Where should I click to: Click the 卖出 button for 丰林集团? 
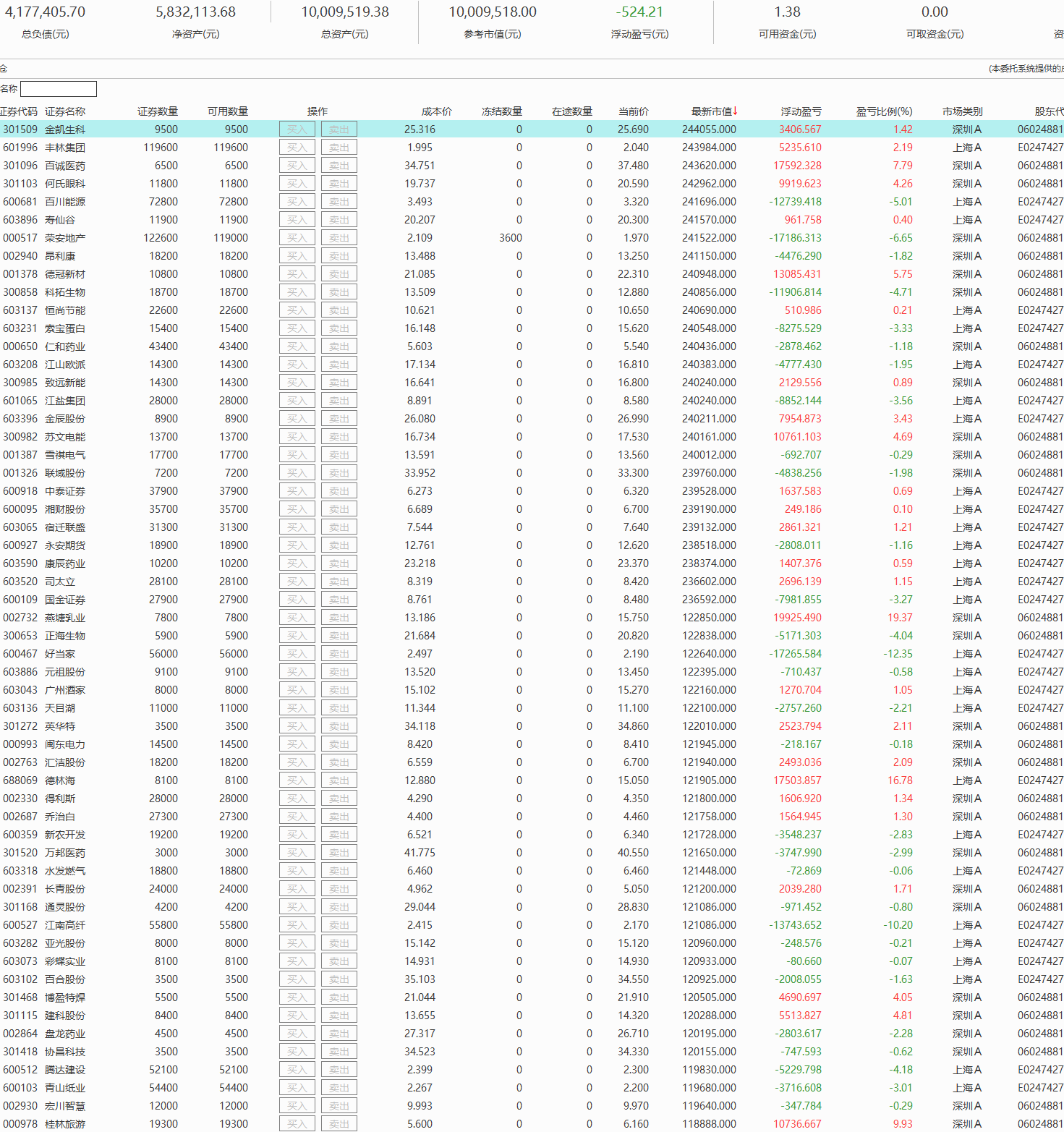[339, 148]
